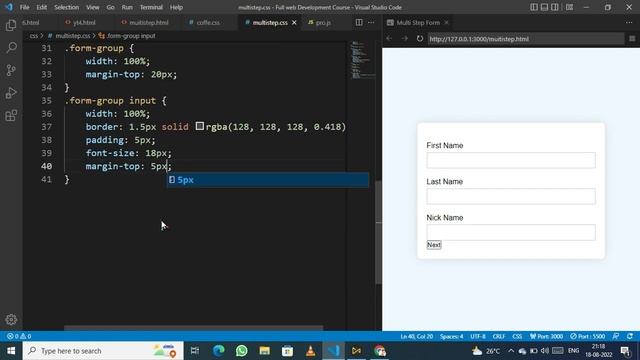Screen dimensions: 640x360
Task: Change the UTF-8 file encoding
Action: 478,336
